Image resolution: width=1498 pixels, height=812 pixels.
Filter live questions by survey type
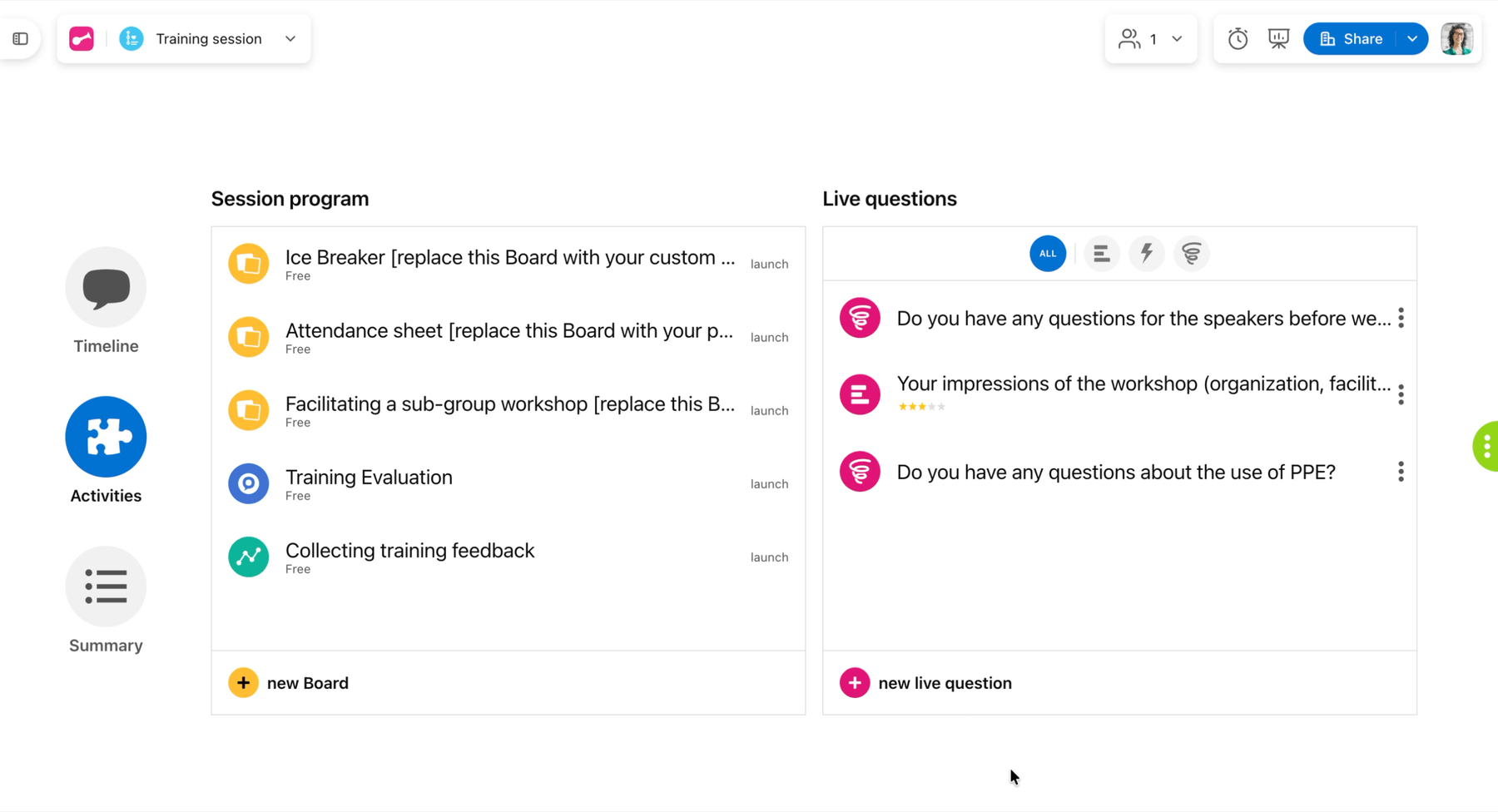(x=1101, y=254)
